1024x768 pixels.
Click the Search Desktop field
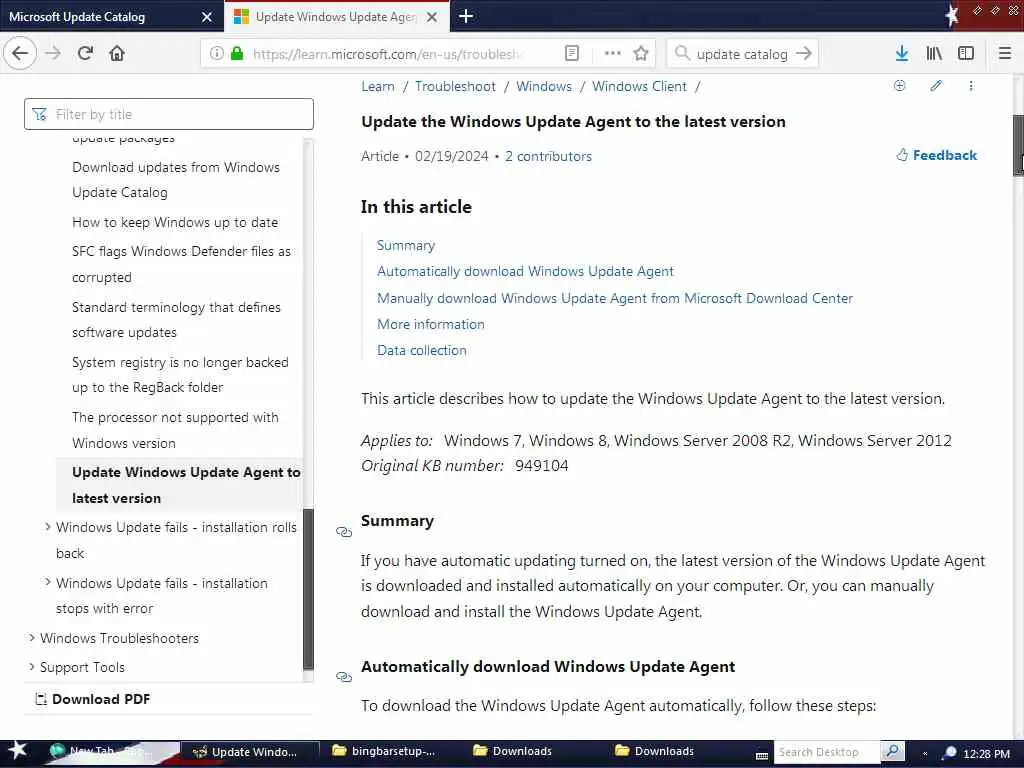(826, 752)
